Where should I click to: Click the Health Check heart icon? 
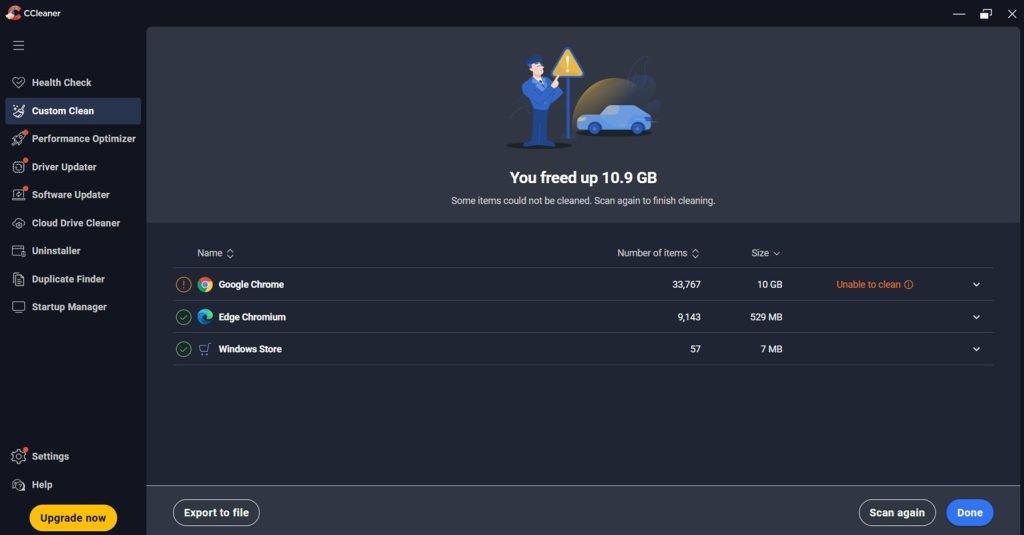[x=18, y=82]
